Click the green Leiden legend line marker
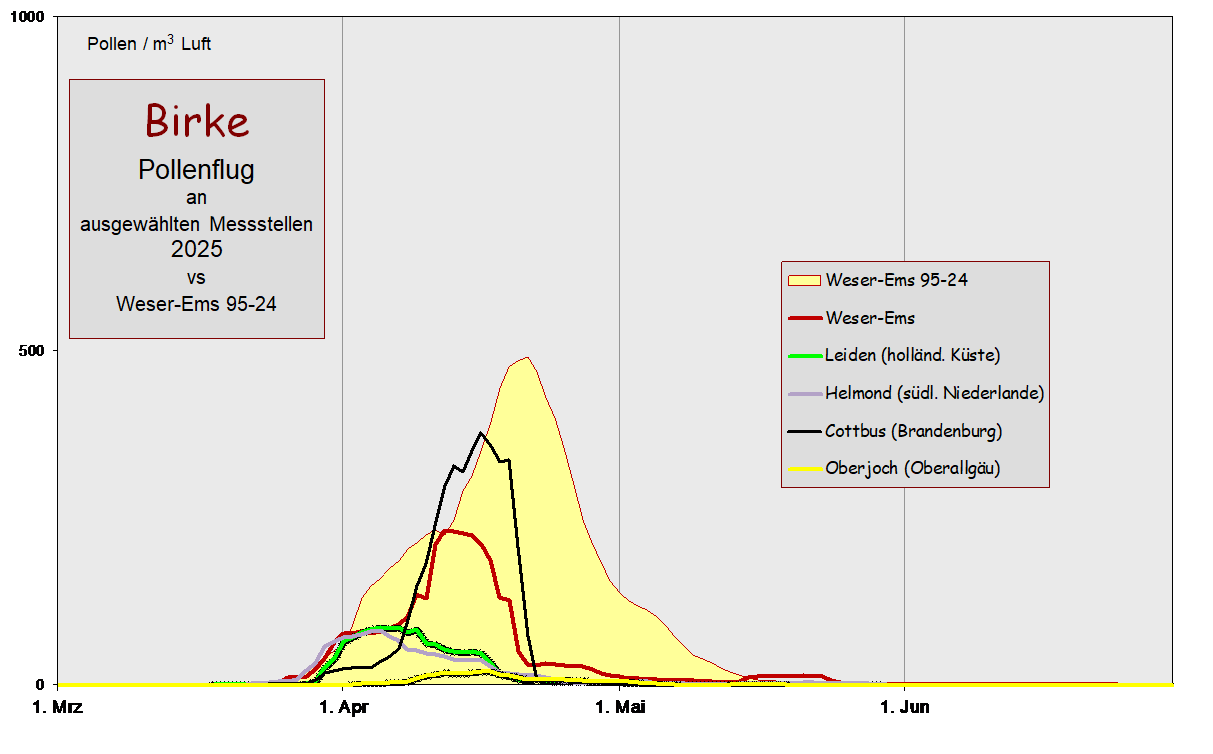 coord(804,356)
